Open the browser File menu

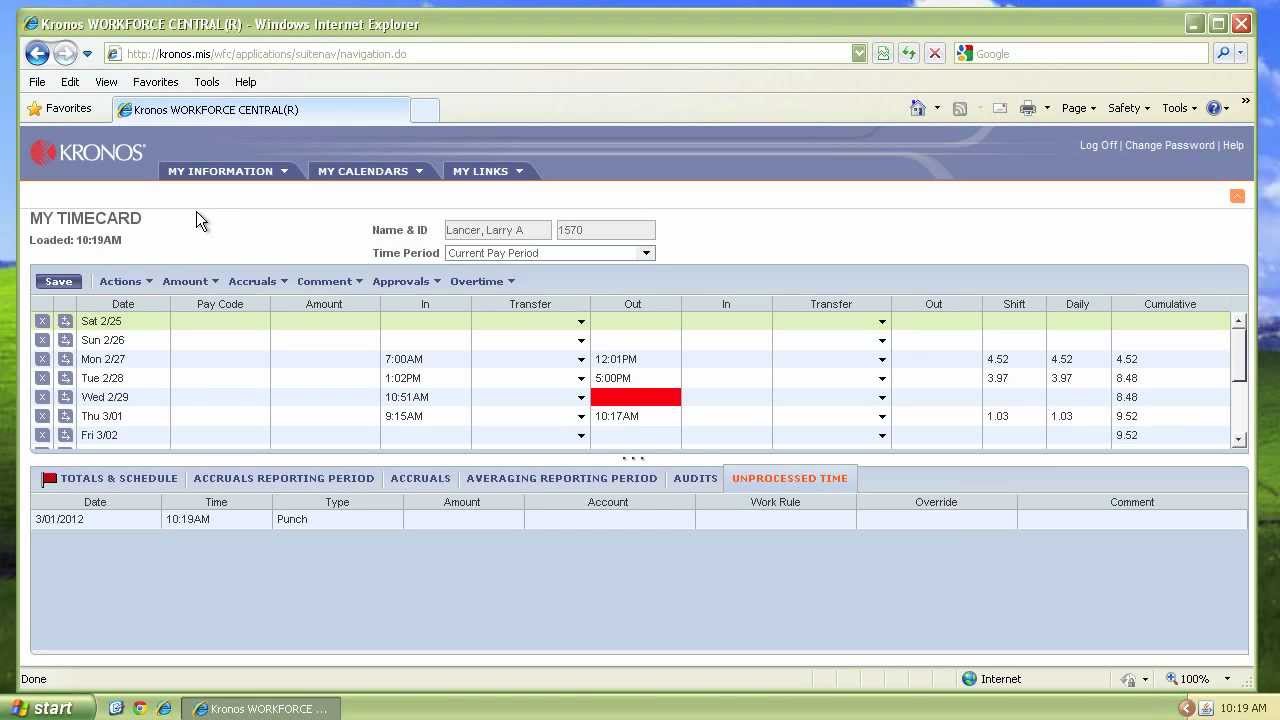[x=37, y=82]
